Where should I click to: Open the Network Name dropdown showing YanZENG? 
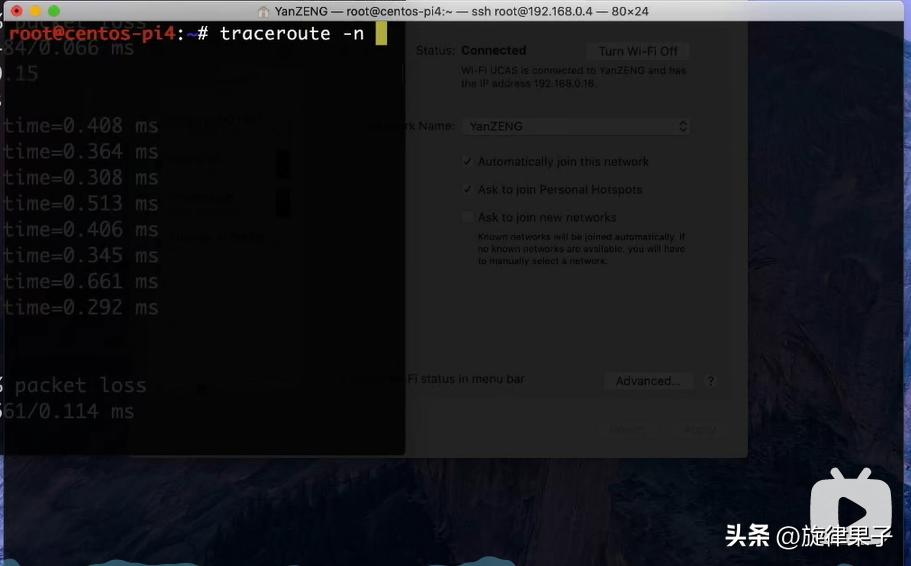point(577,126)
